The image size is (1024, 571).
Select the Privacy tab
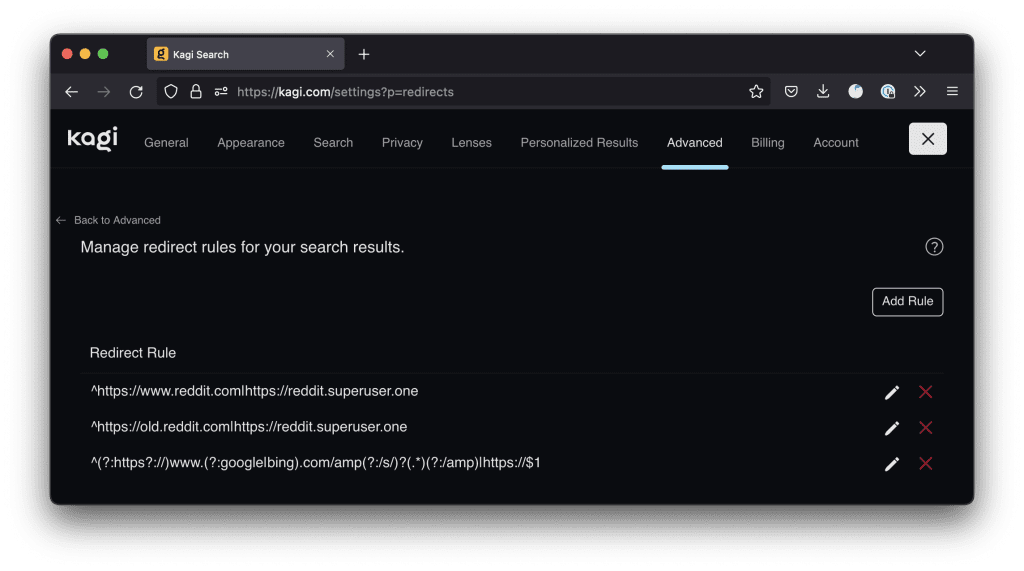pyautogui.click(x=402, y=142)
